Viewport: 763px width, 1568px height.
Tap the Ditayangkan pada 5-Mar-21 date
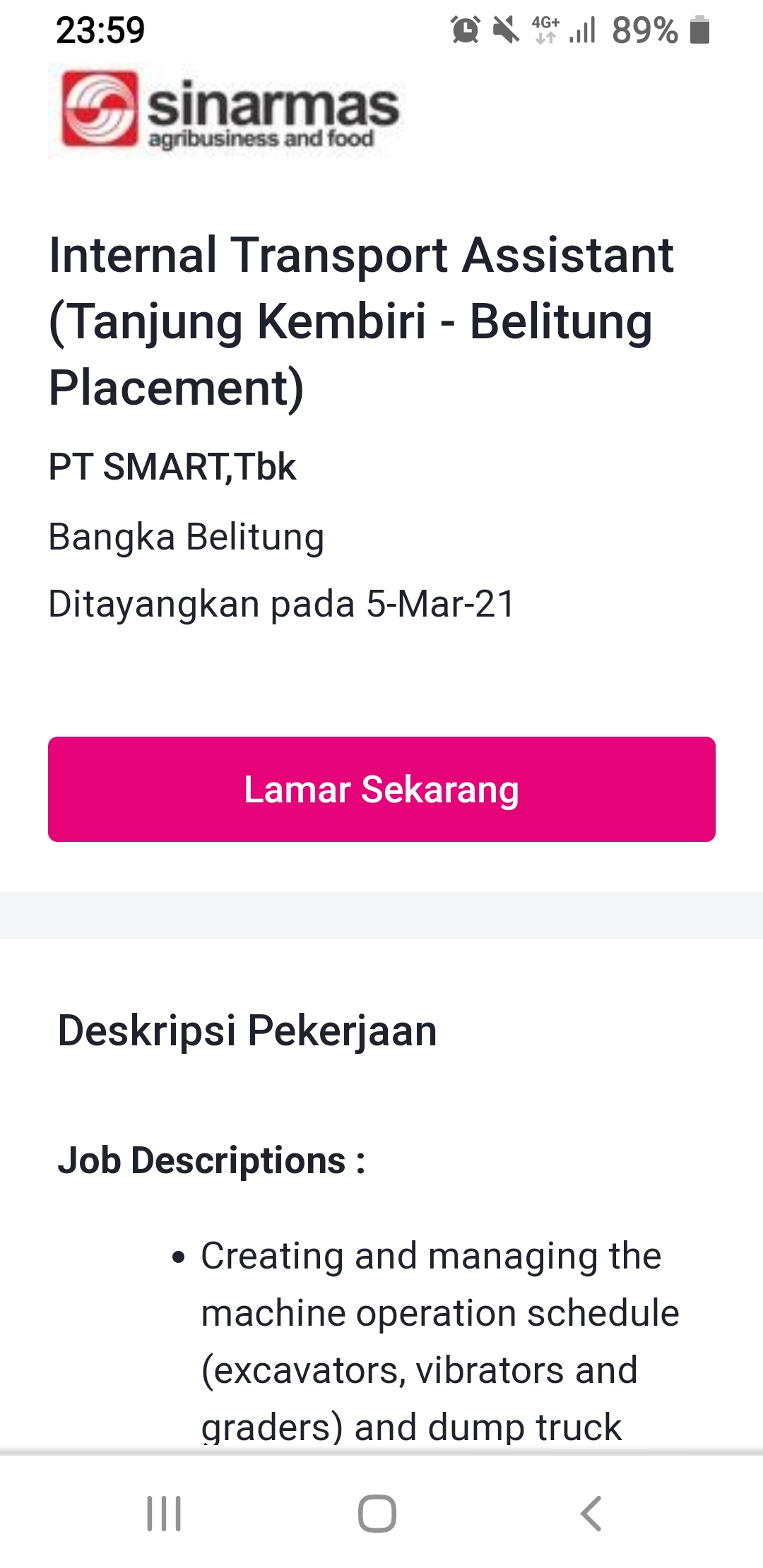(282, 605)
